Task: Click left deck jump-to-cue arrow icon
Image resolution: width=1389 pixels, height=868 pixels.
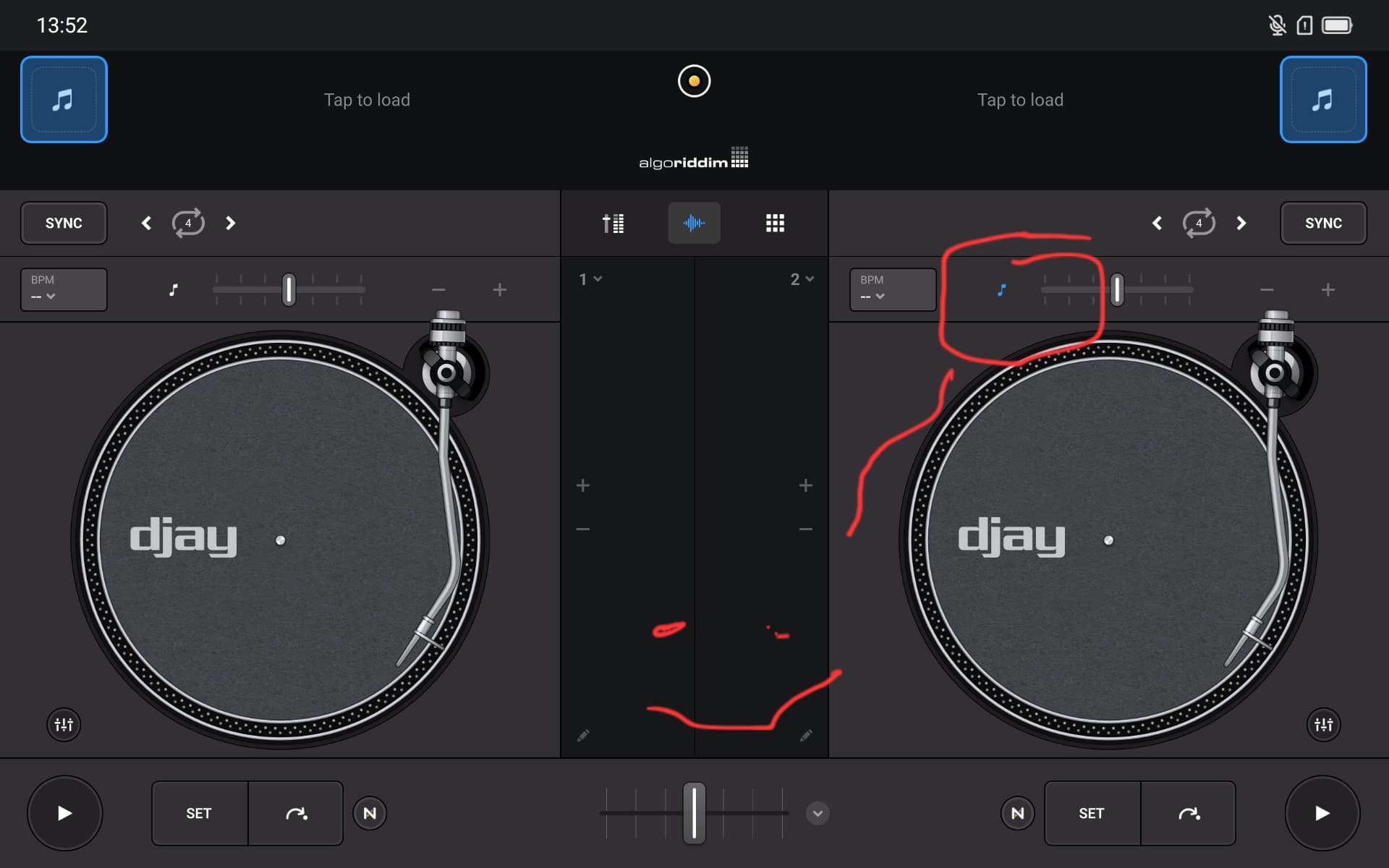Action: [296, 813]
